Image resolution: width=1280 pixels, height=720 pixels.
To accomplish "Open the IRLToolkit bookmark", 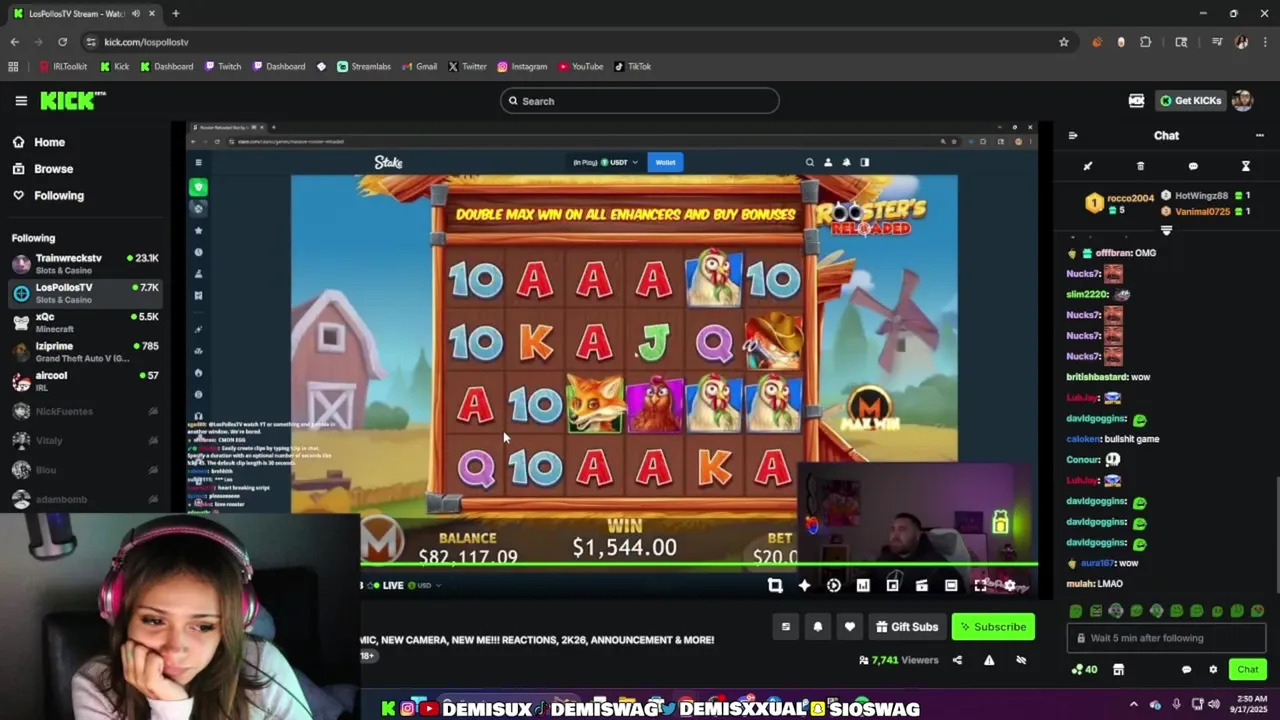I will pos(64,67).
